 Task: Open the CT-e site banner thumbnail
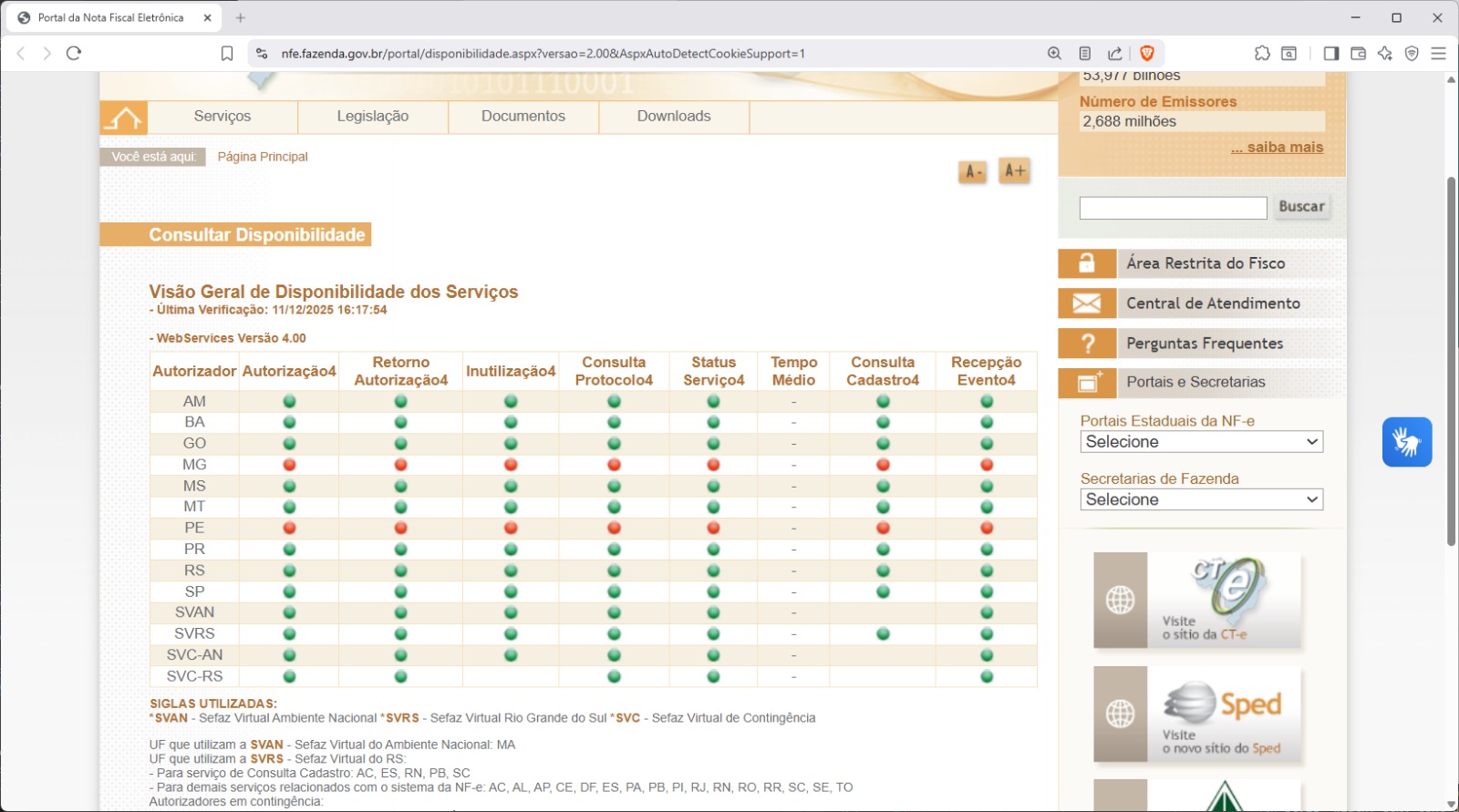point(1197,601)
